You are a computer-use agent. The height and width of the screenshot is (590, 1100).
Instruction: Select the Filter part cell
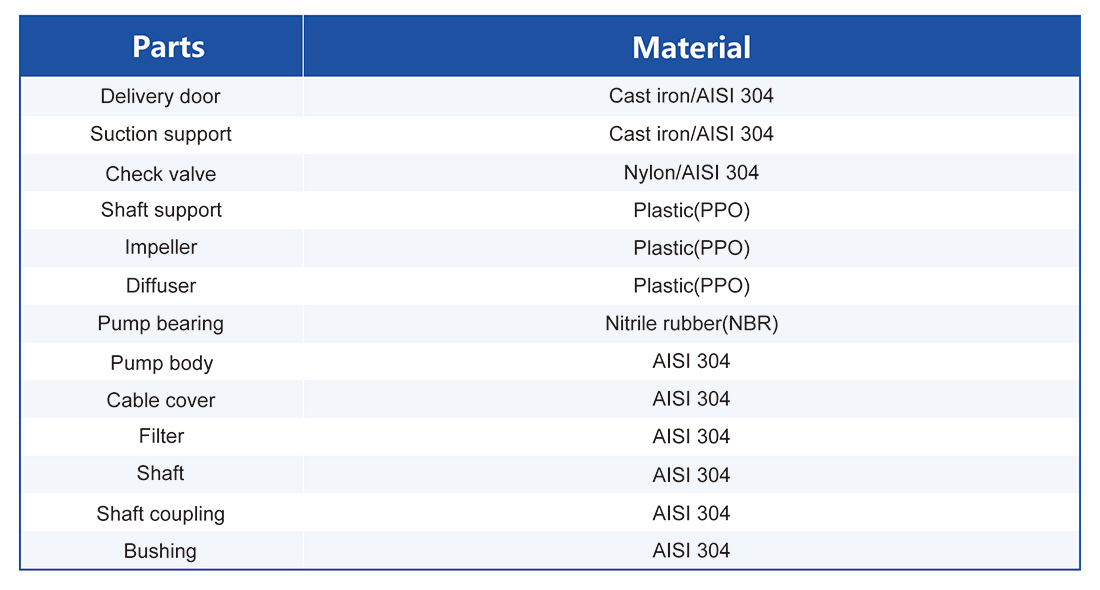pyautogui.click(x=160, y=436)
